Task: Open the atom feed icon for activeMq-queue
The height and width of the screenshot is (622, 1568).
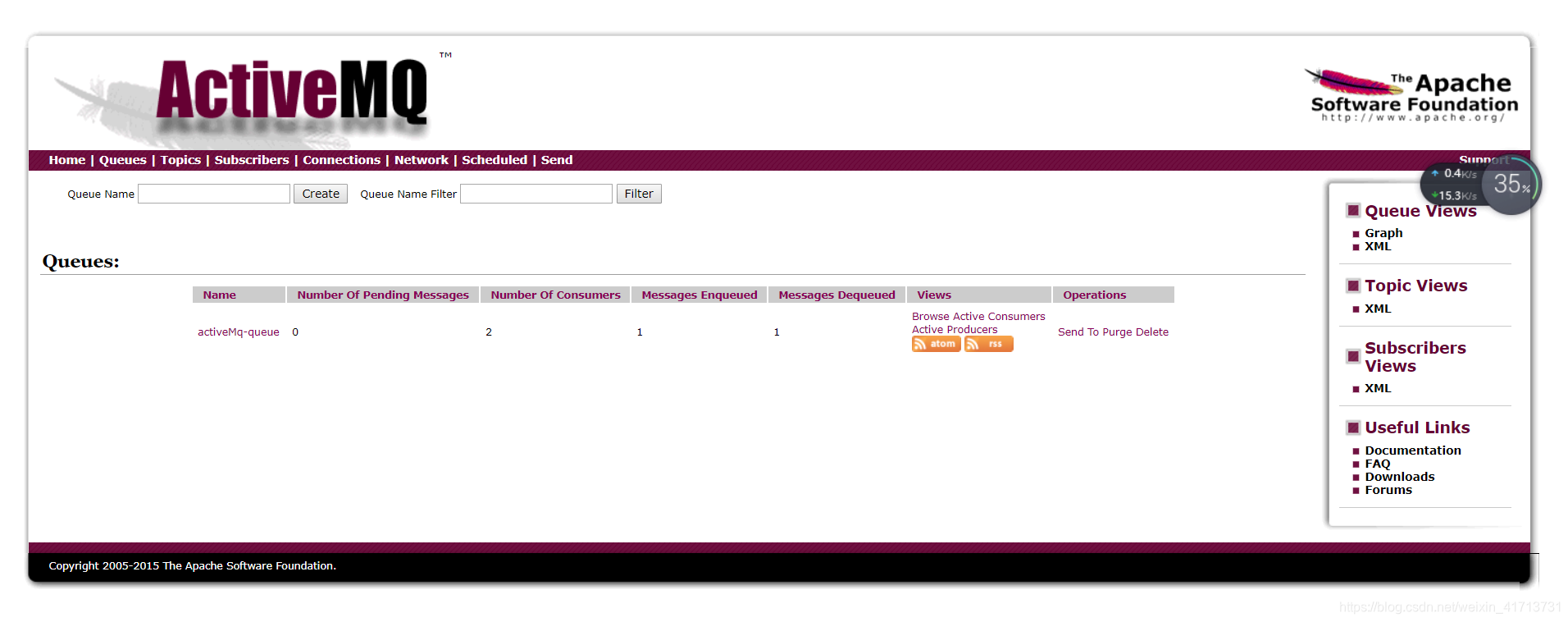Action: tap(936, 345)
